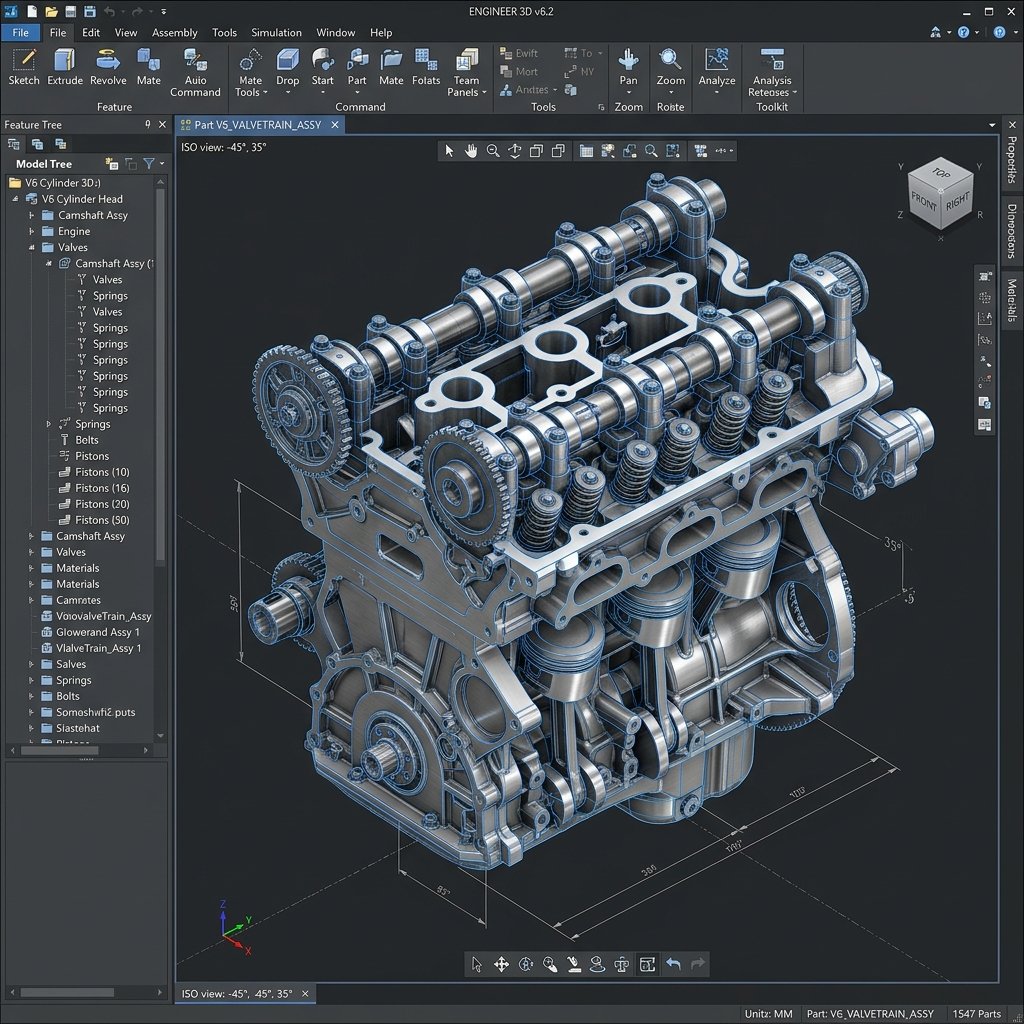Activate the ribbon Zoom tool
Image resolution: width=1024 pixels, height=1024 pixels.
pos(671,69)
